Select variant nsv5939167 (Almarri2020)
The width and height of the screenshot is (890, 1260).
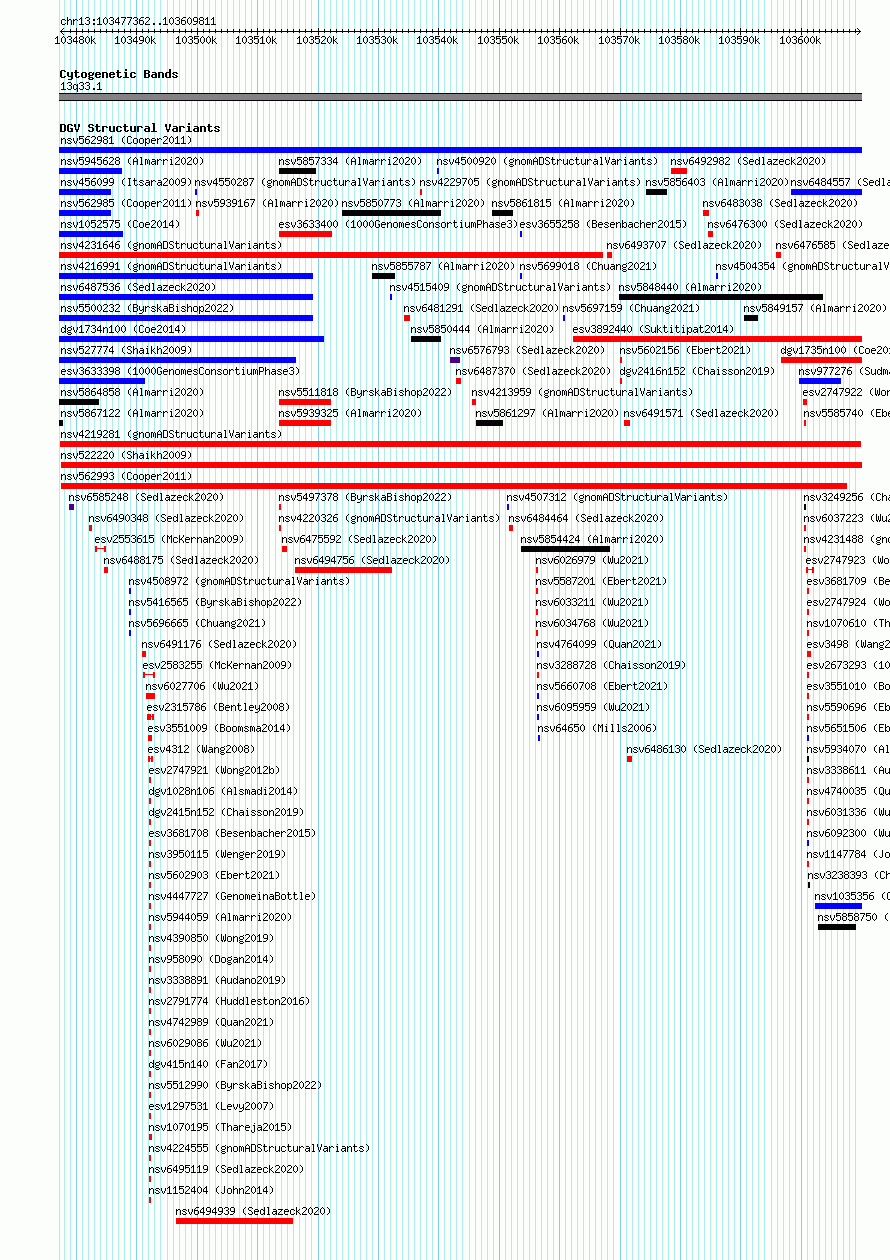[x=268, y=203]
